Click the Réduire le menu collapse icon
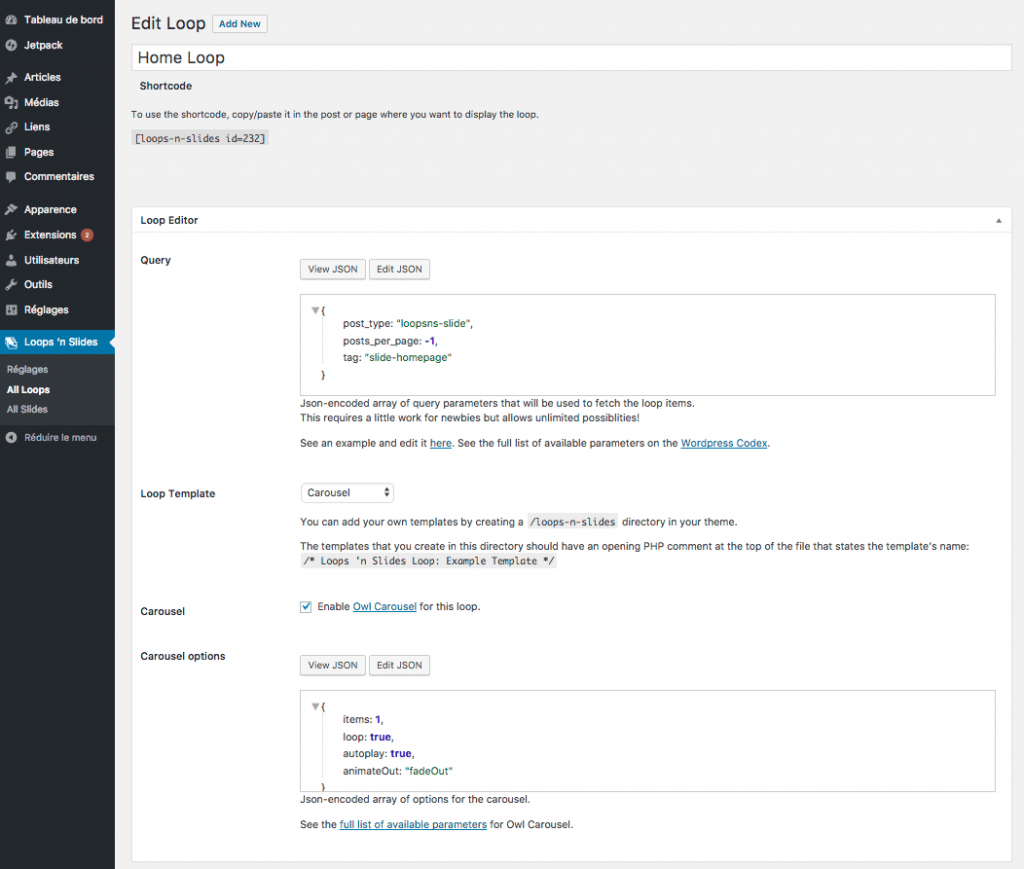Screen dimensions: 1024x869 (11, 438)
